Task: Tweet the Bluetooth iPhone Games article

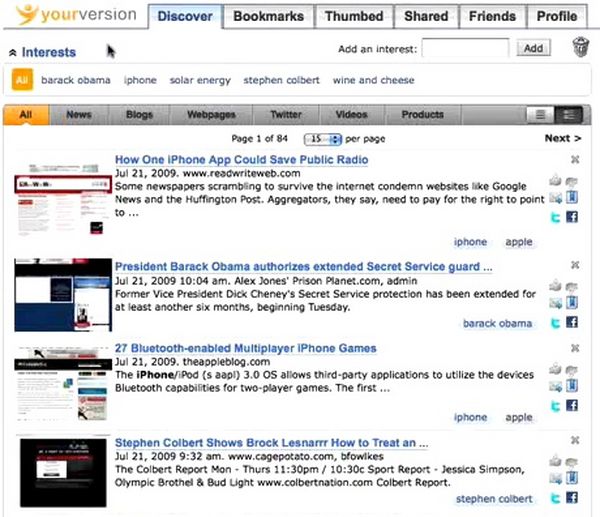Action: [555, 406]
